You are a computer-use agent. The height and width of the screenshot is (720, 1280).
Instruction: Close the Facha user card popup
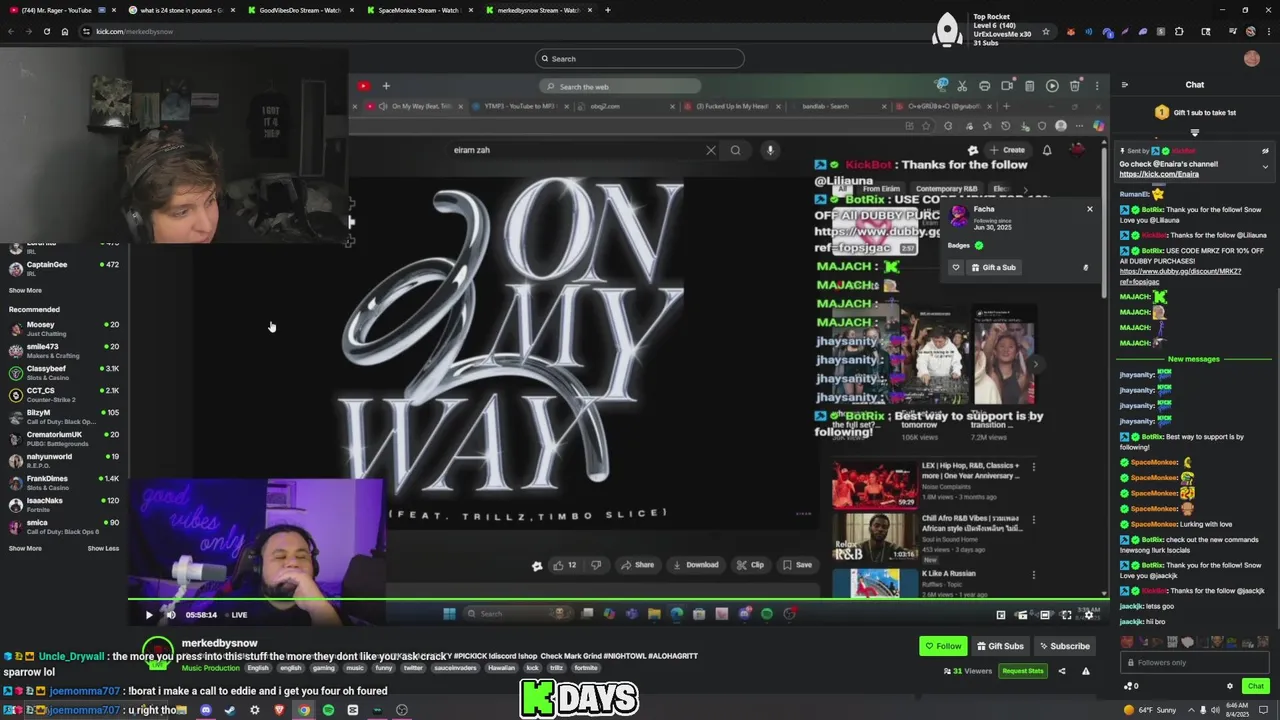click(1090, 209)
